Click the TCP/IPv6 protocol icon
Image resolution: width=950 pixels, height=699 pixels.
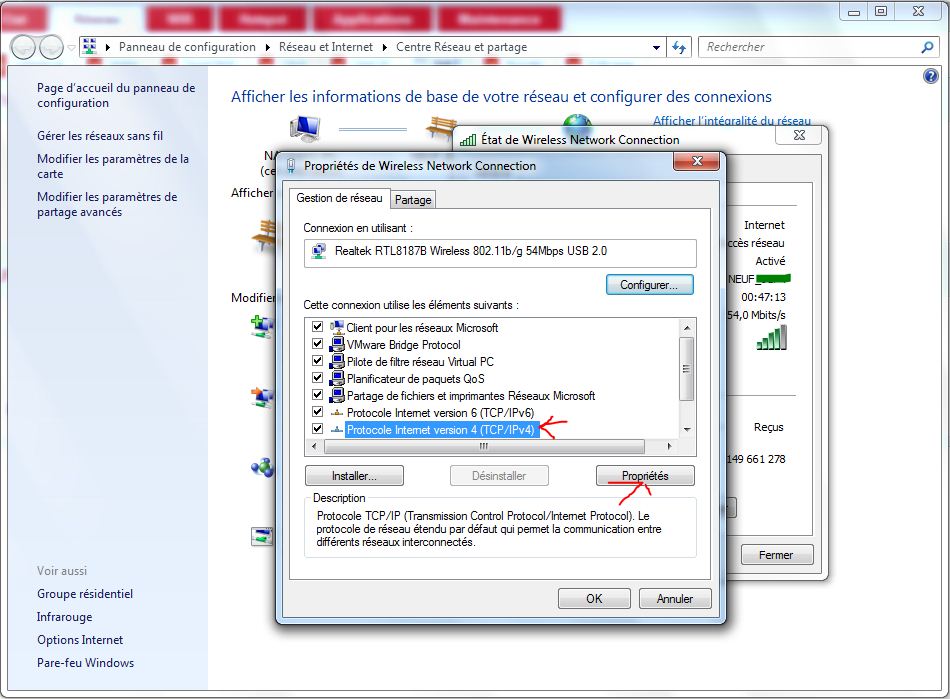[337, 413]
